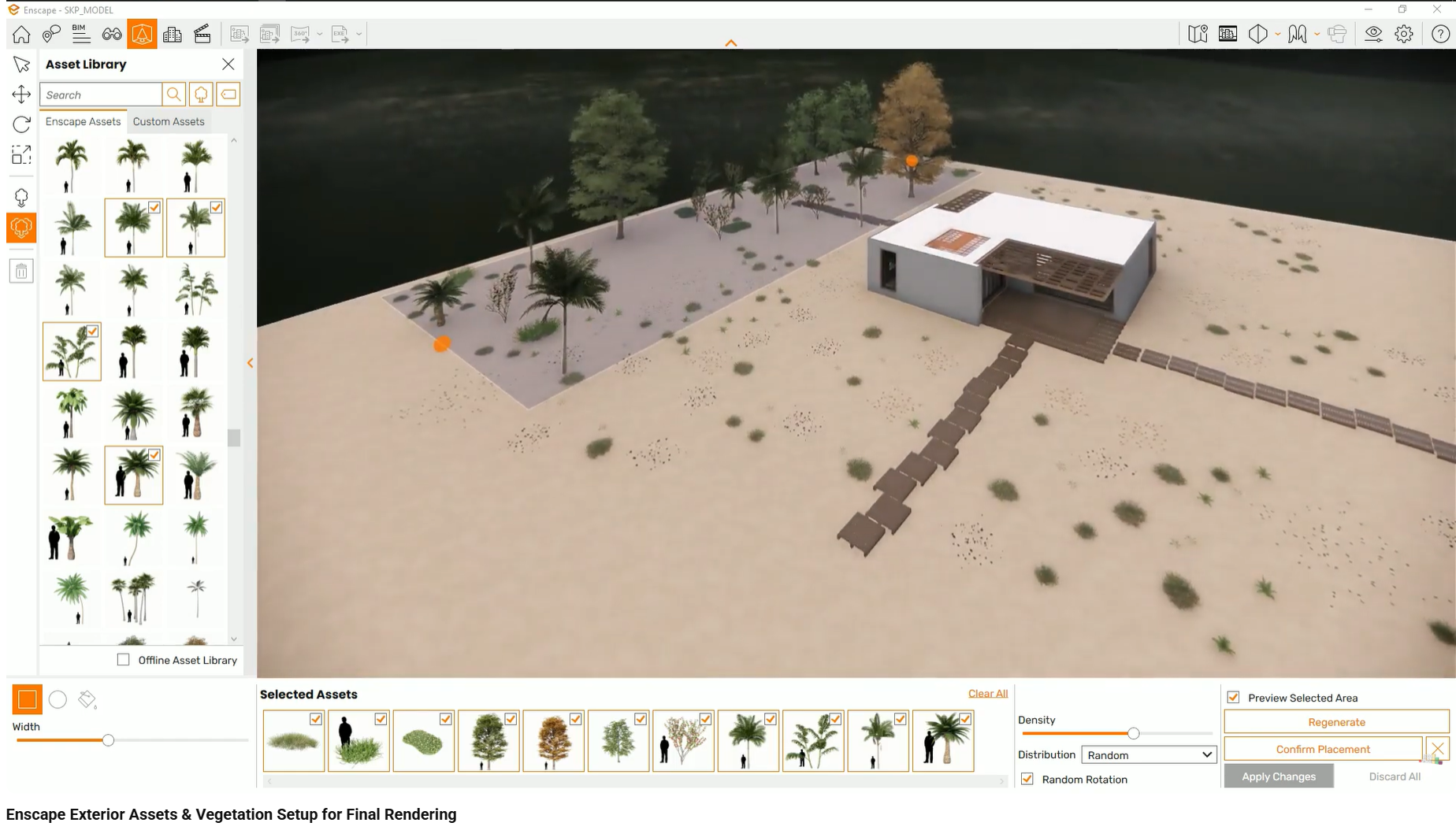Click the Clear All link in Selected Assets

pos(987,693)
